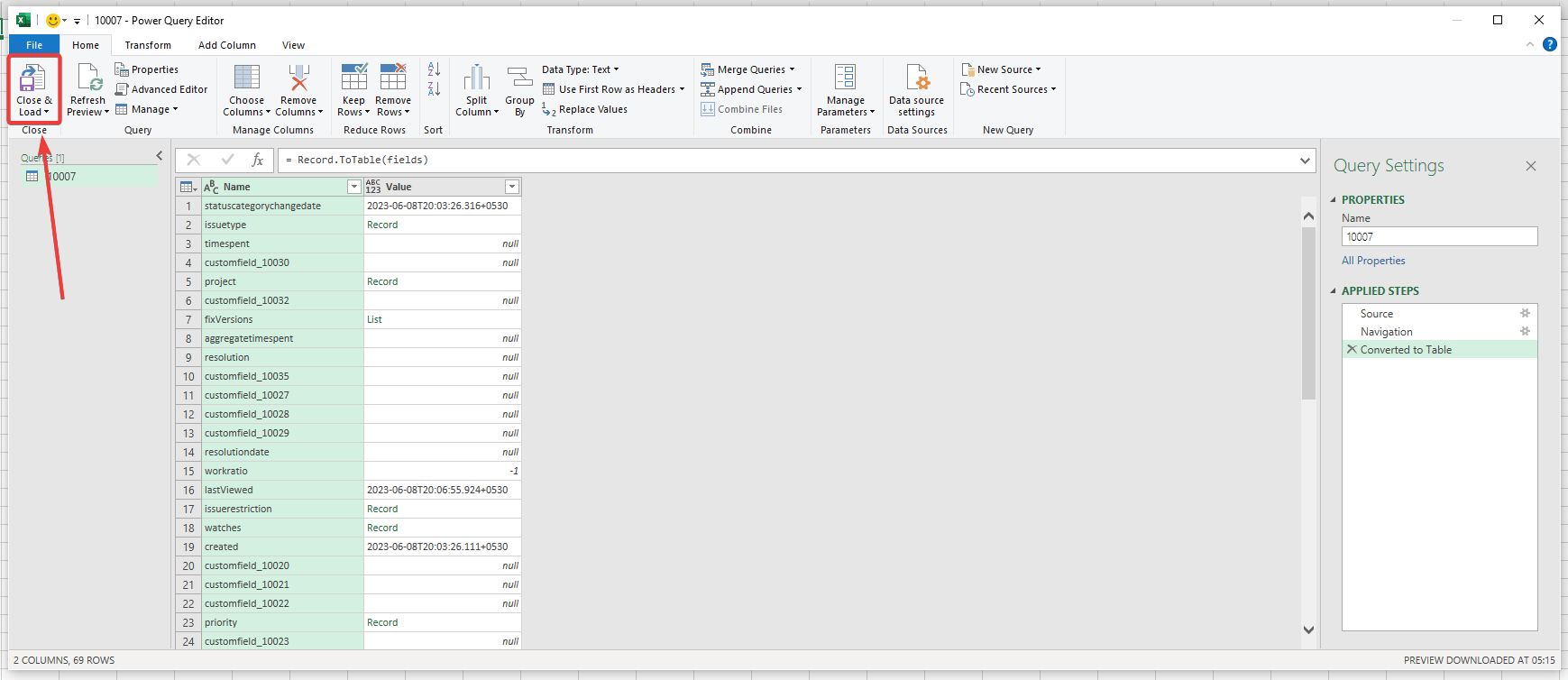Click the Group By icon
The image size is (1568, 680).
pyautogui.click(x=519, y=78)
